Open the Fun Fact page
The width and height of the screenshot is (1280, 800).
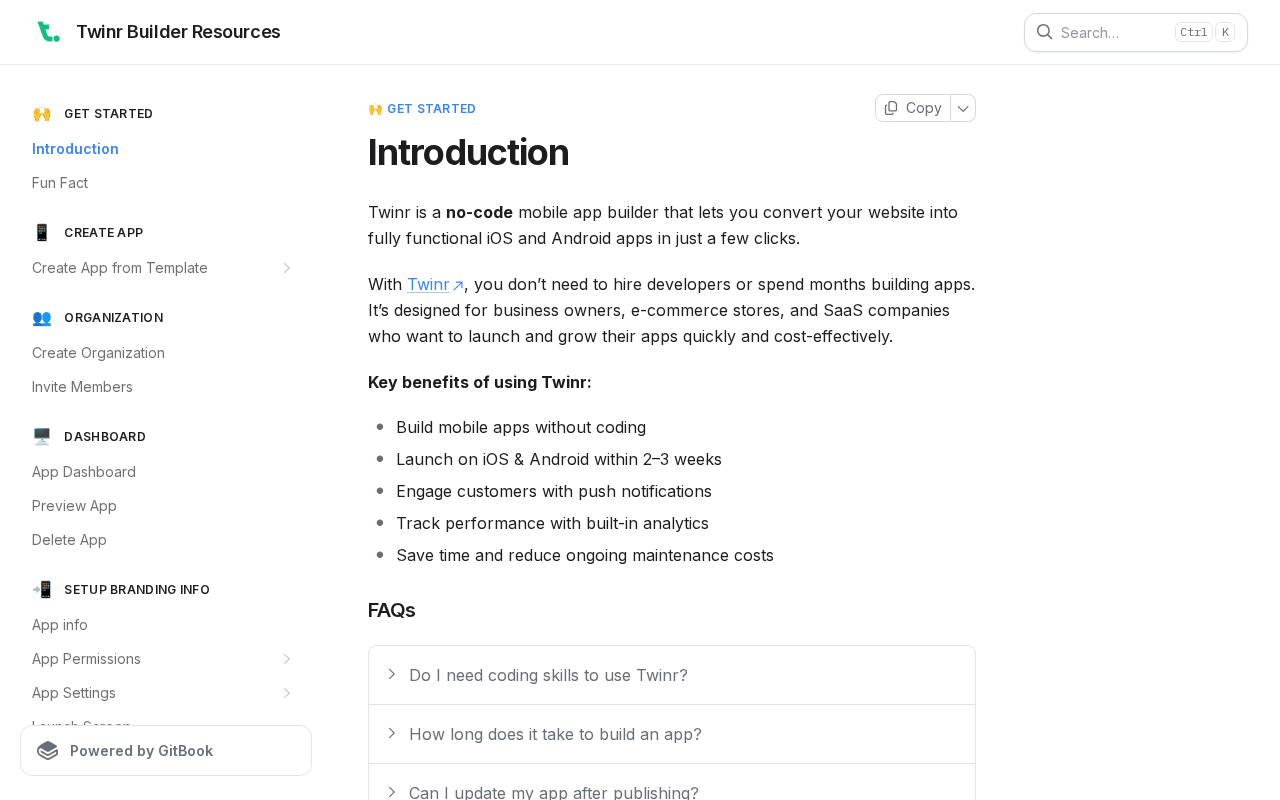(x=60, y=183)
